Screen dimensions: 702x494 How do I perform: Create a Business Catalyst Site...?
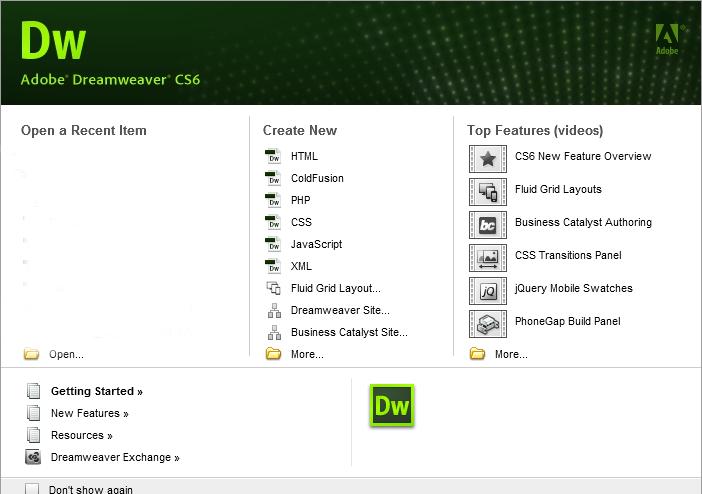[x=349, y=332]
